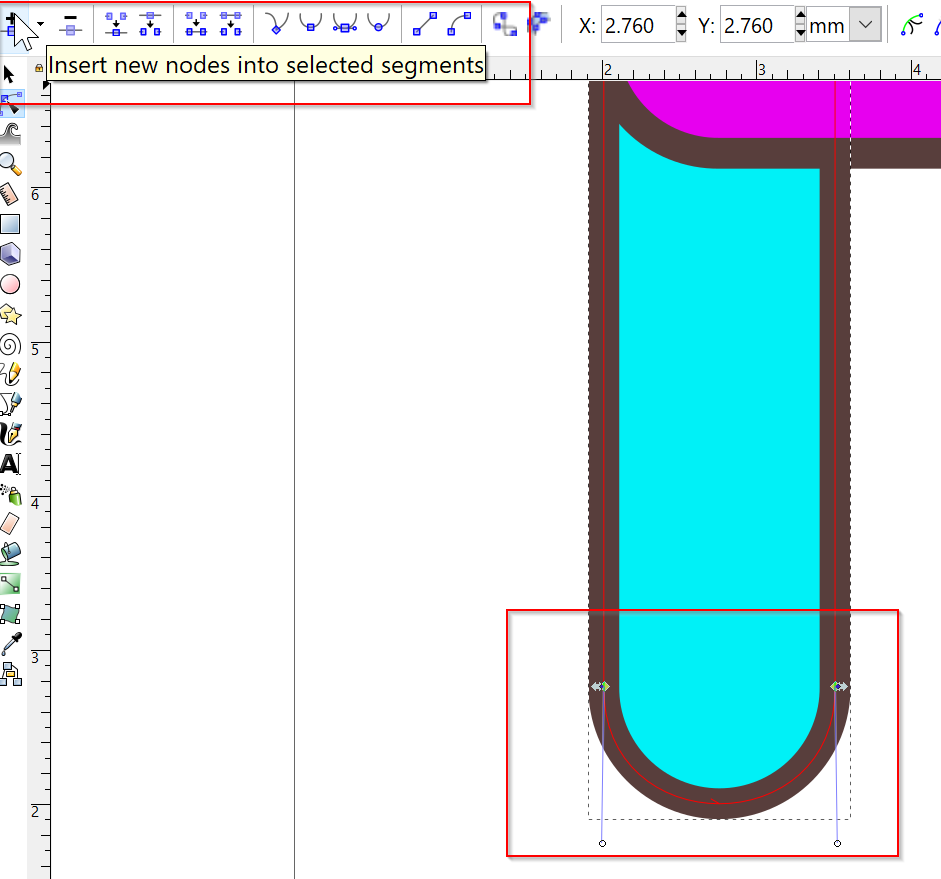Pick the Spiral tool
This screenshot has width=941, height=879.
10,345
